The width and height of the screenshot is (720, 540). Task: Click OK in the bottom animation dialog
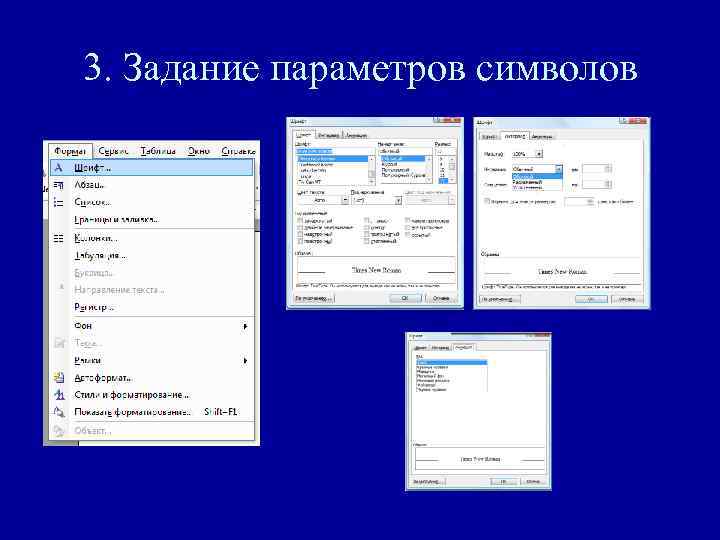coord(503,482)
